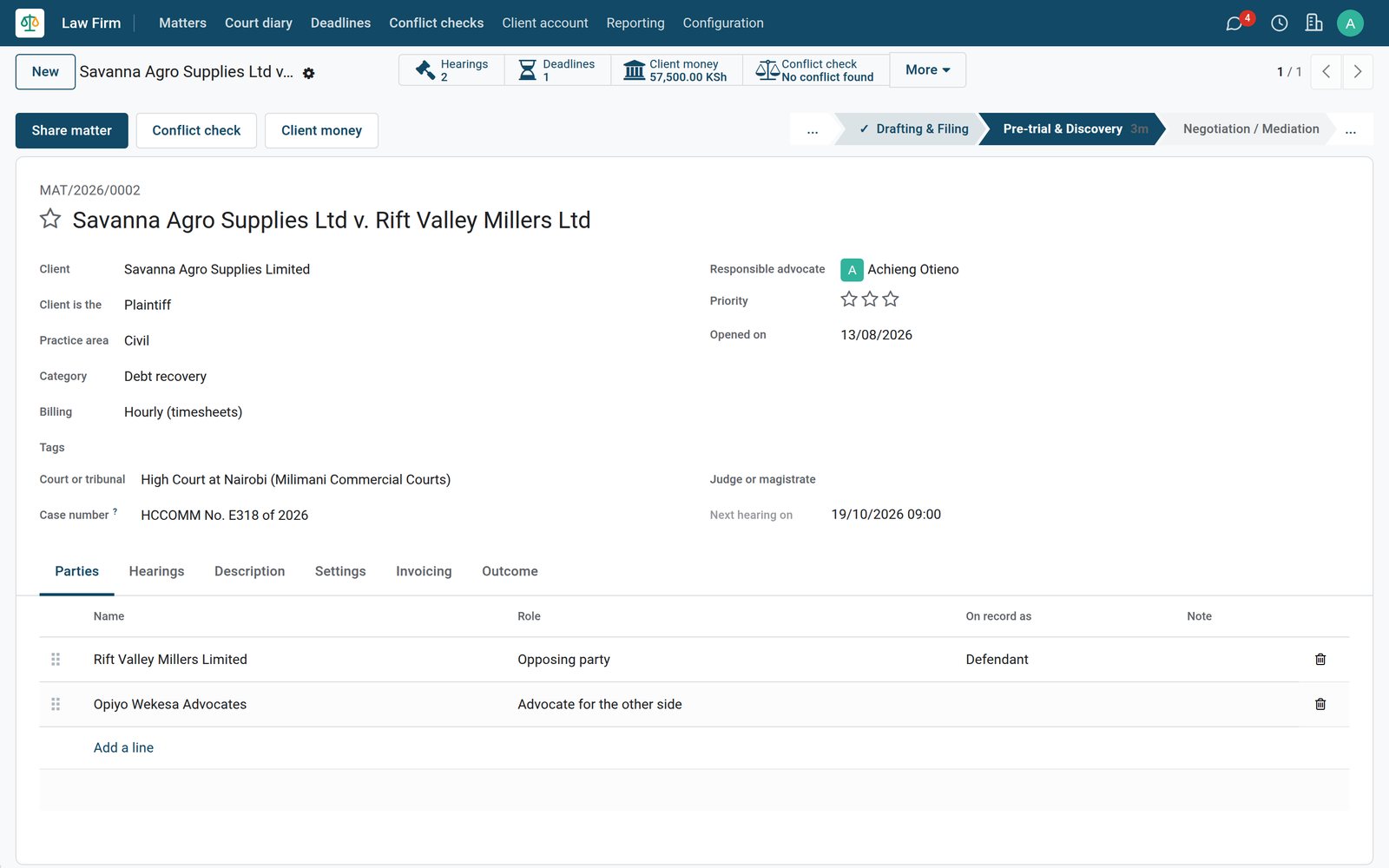Viewport: 1389px width, 868px height.
Task: Toggle favorite star next to matter title
Action: 50,219
